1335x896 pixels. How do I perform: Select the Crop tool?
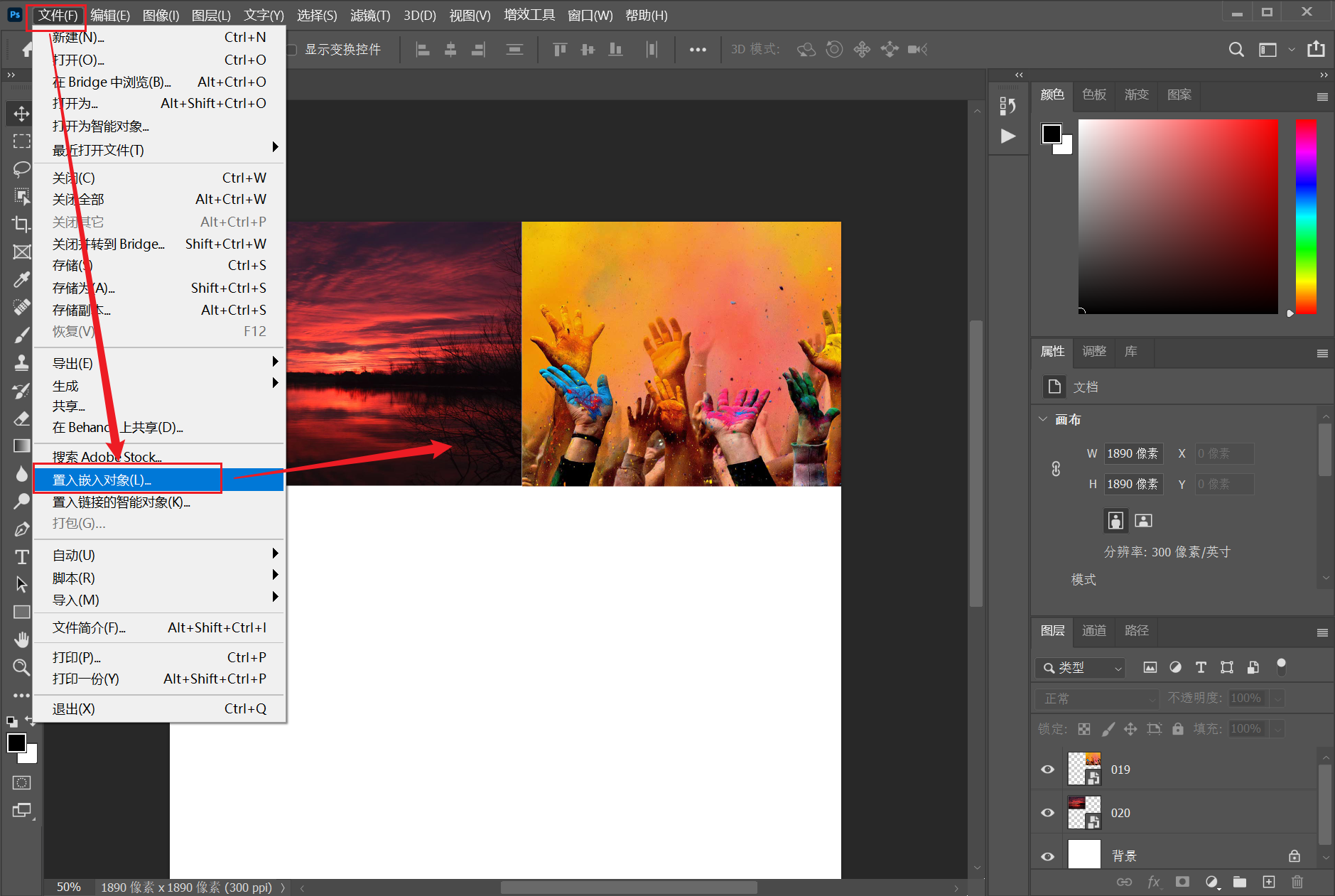[21, 224]
